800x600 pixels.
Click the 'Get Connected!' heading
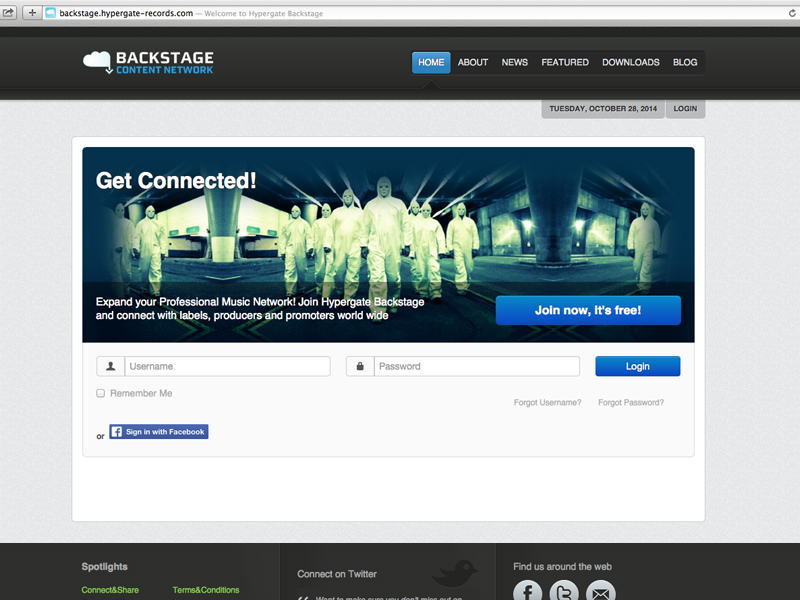click(x=176, y=181)
